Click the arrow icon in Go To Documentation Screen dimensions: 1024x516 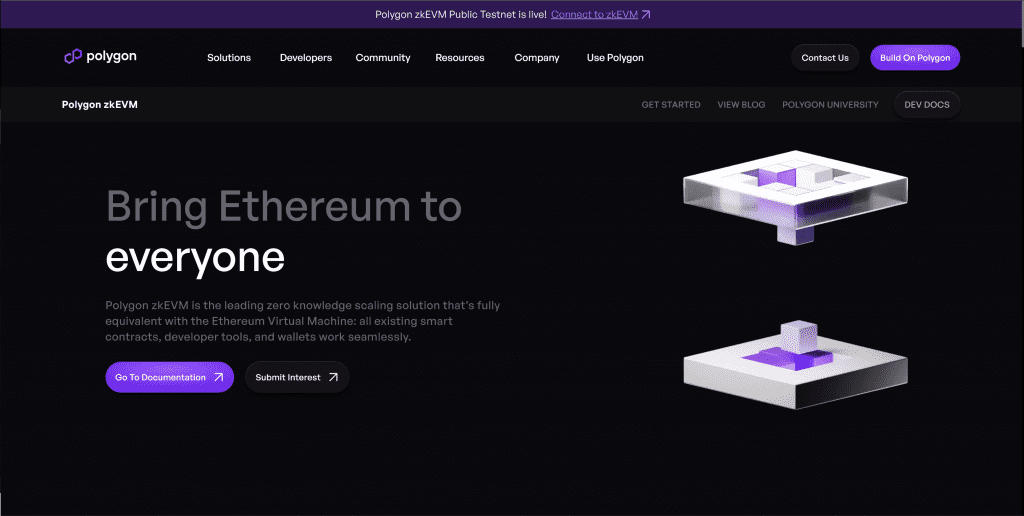pyautogui.click(x=219, y=377)
